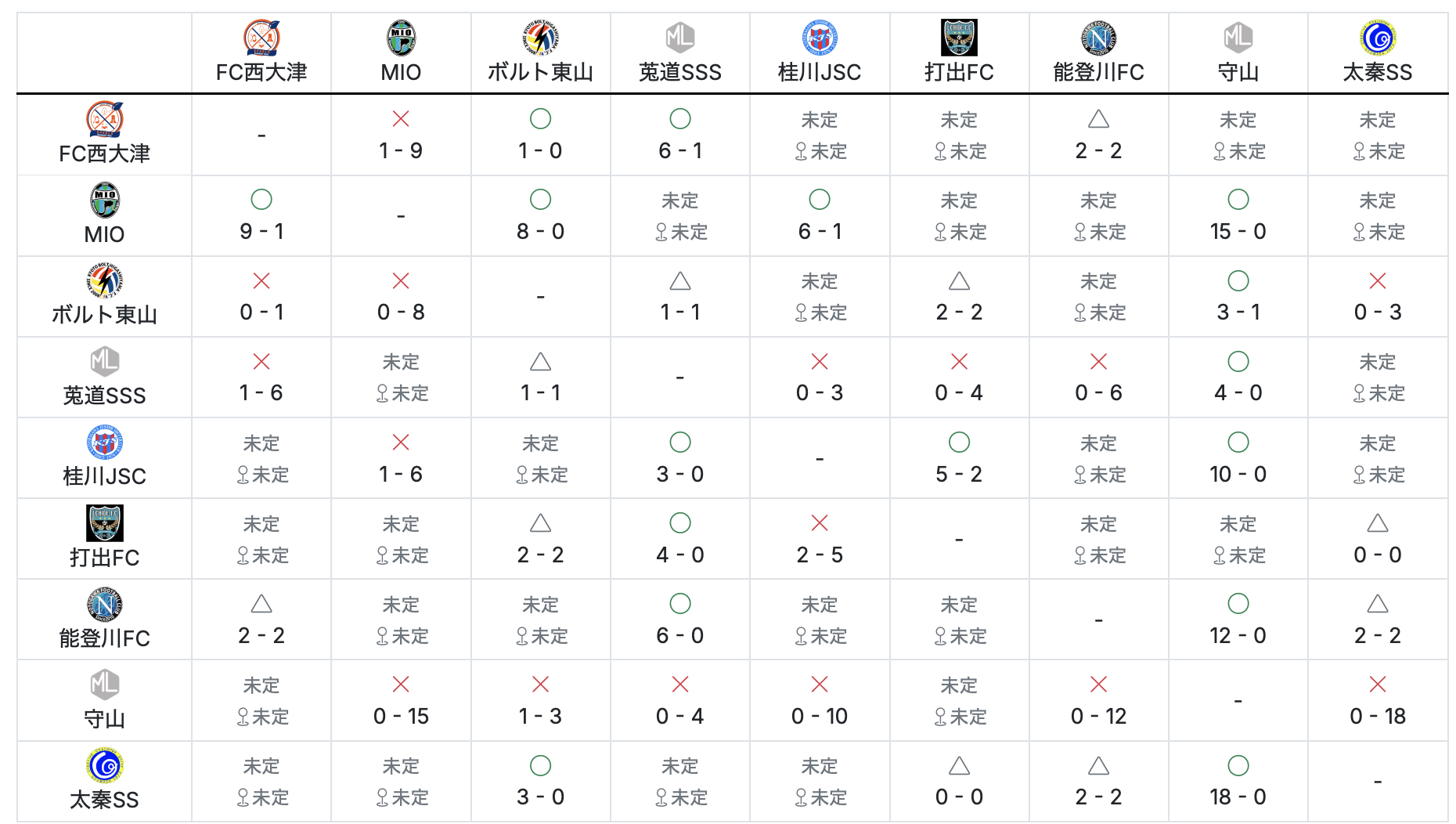Click 打出FC logo in header row
This screenshot has width=1456, height=824.
(x=959, y=38)
